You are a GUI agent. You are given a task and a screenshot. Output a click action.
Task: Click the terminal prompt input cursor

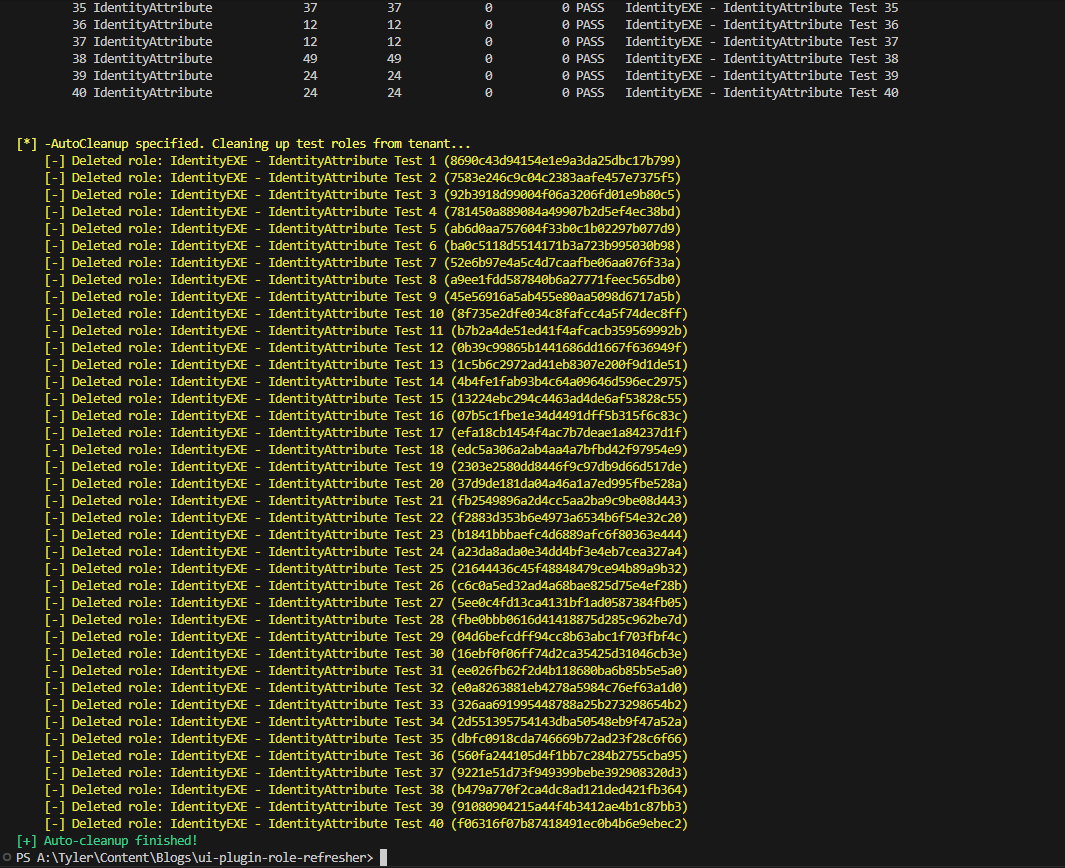click(383, 858)
